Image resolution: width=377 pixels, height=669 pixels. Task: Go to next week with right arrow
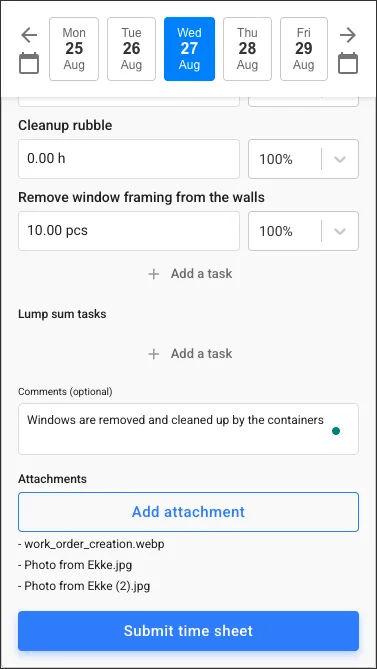click(x=348, y=35)
